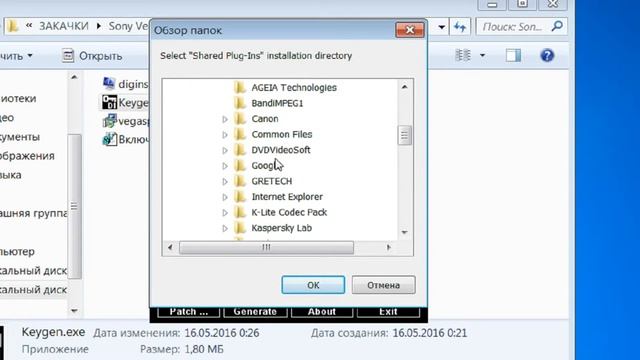The image size is (640, 360).
Task: Expand the K-Lite Codec Pack node
Action: (225, 213)
